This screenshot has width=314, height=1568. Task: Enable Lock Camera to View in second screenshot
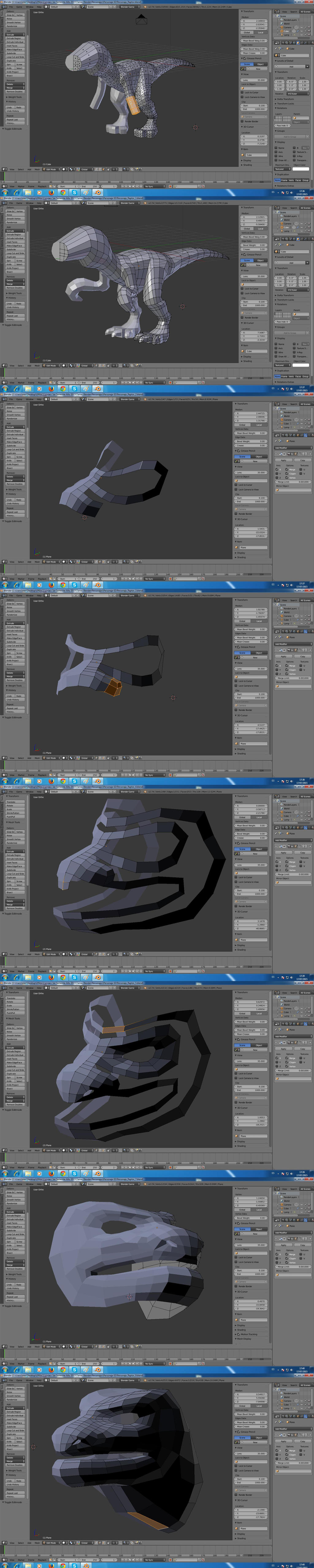pos(242,293)
